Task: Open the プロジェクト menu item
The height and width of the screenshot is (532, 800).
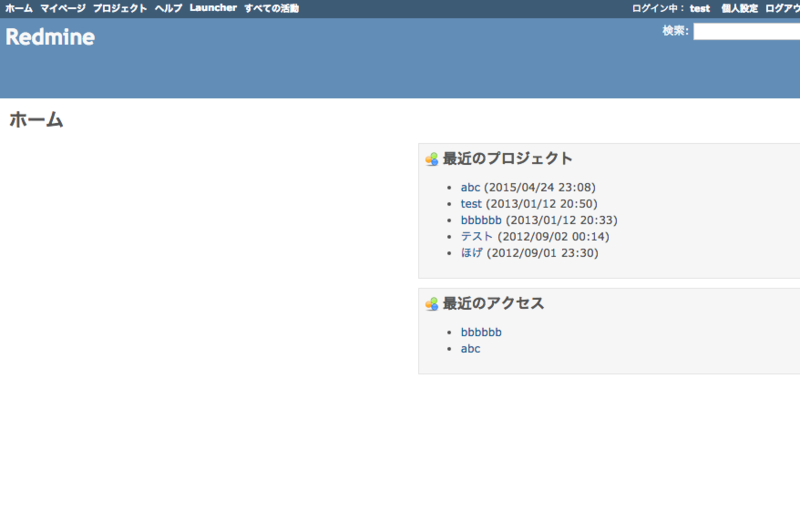Action: pyautogui.click(x=120, y=8)
